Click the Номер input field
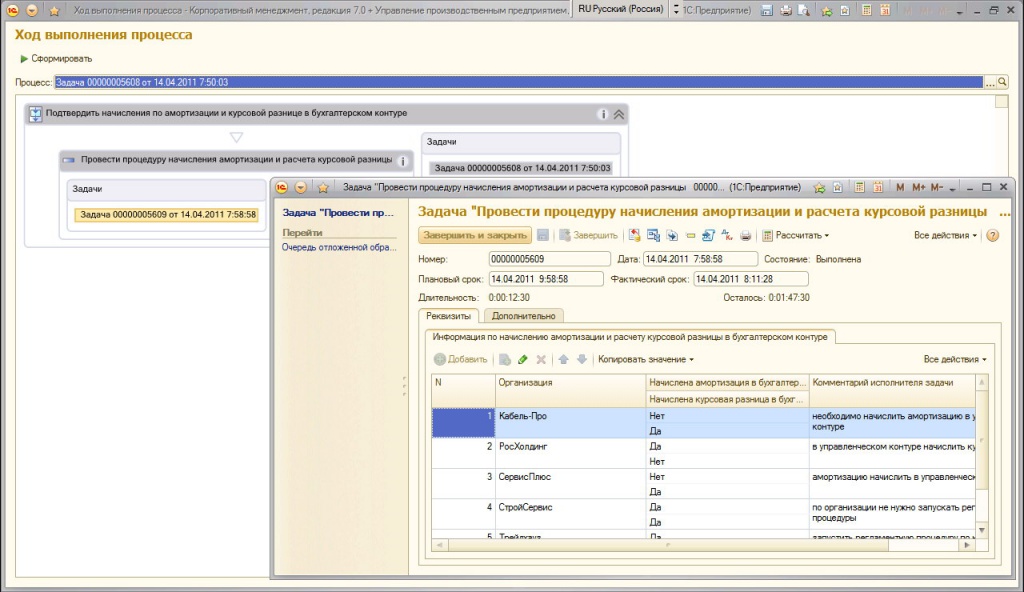 click(x=549, y=259)
